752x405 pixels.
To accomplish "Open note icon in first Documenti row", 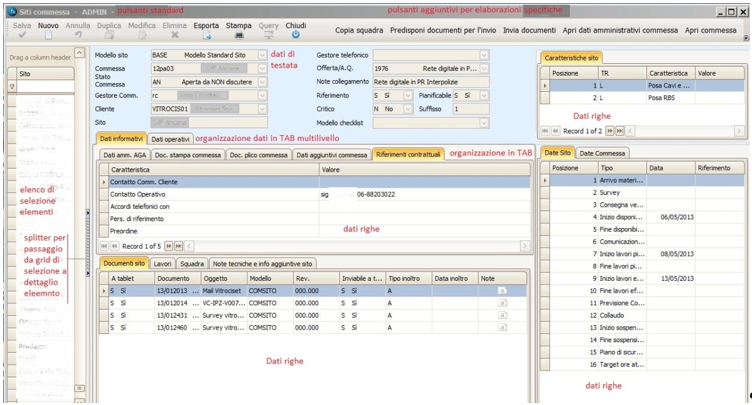I will [x=502, y=289].
